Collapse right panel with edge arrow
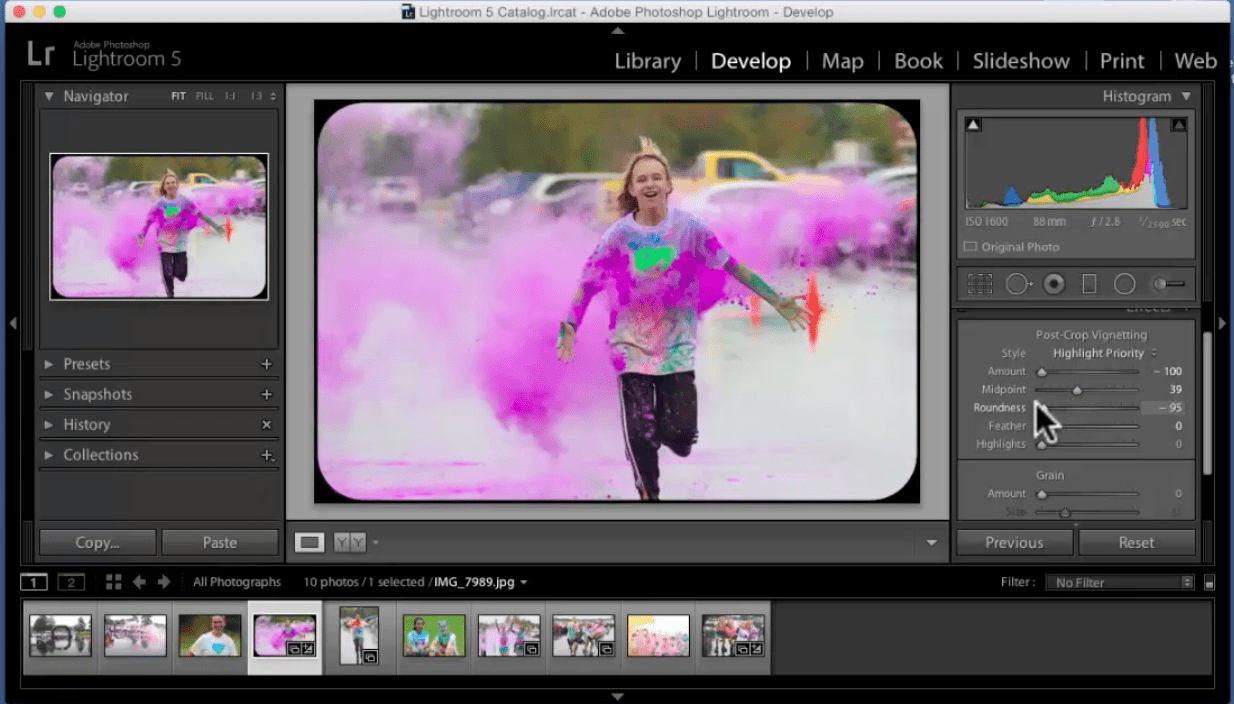The width and height of the screenshot is (1234, 704). click(1221, 323)
